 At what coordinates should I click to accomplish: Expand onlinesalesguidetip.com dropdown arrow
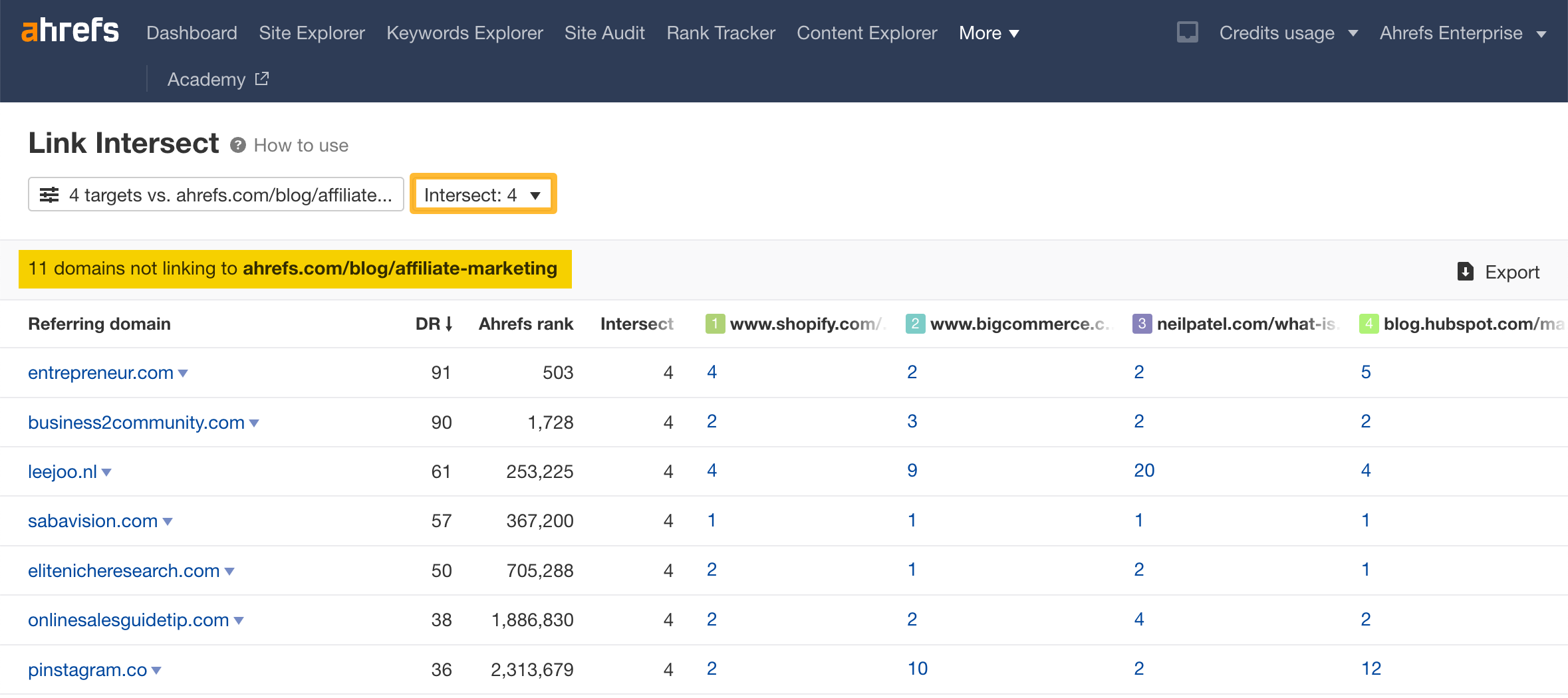pos(239,621)
